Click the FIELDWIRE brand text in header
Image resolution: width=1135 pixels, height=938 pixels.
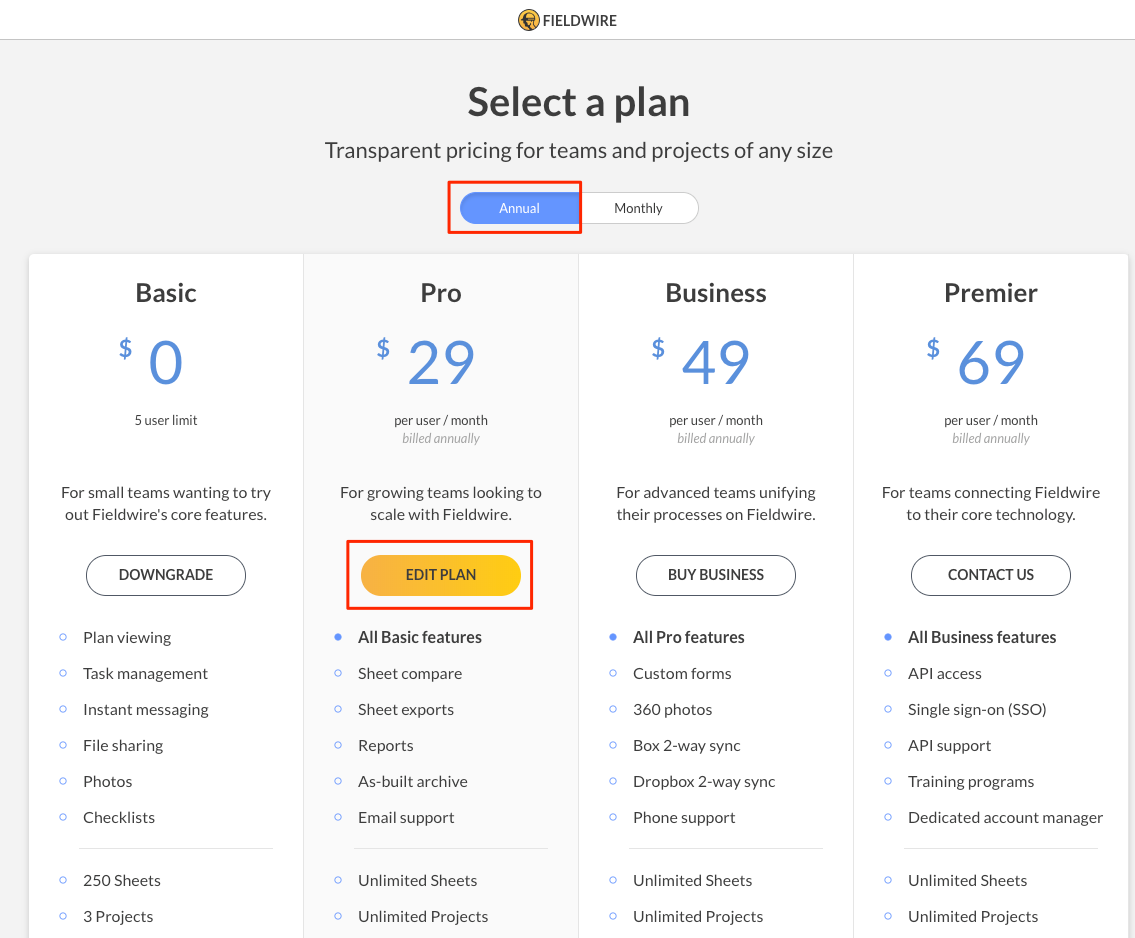click(x=580, y=21)
